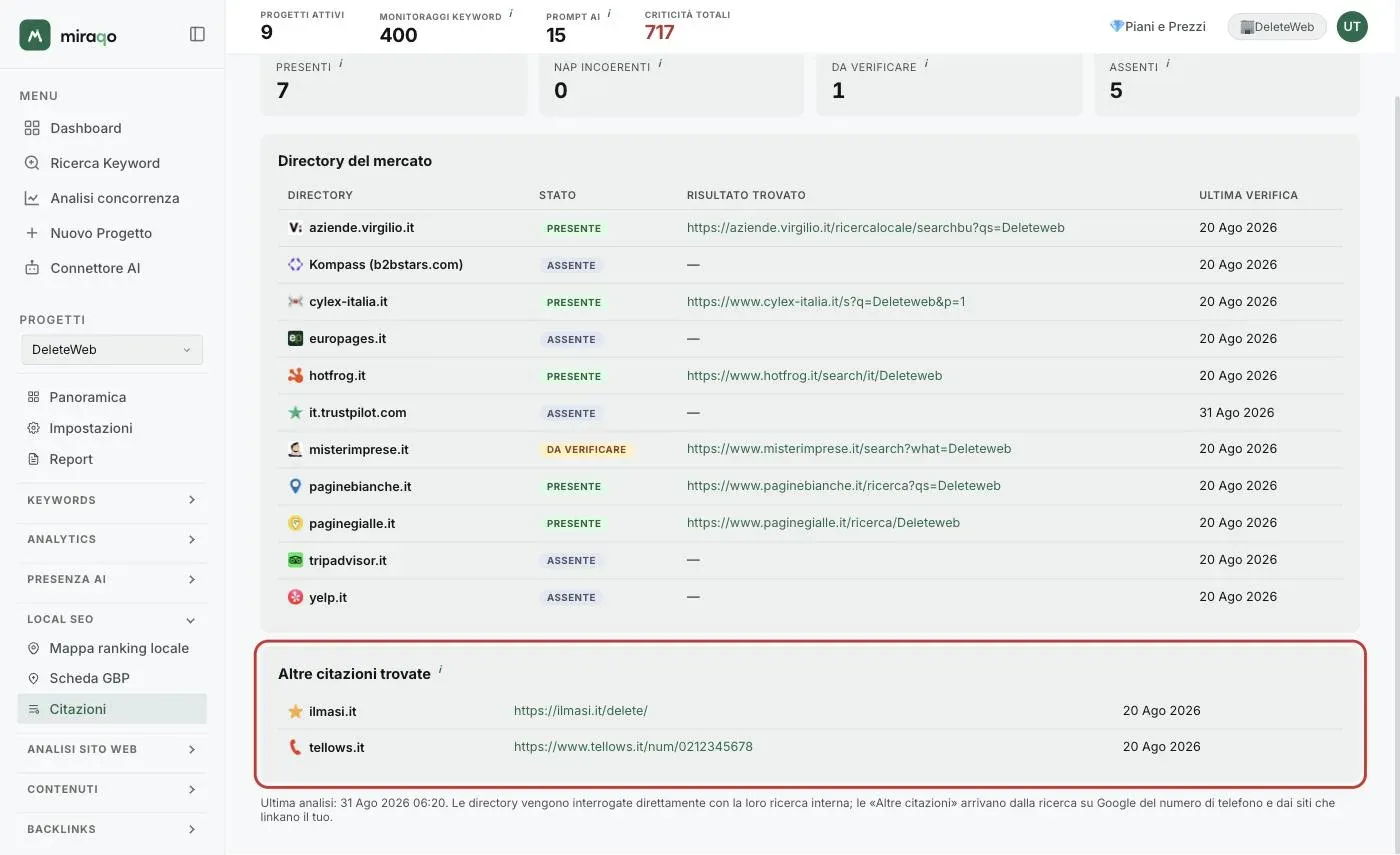Image resolution: width=1400 pixels, height=855 pixels.
Task: Open the hotfrog.it search result link
Action: (814, 376)
